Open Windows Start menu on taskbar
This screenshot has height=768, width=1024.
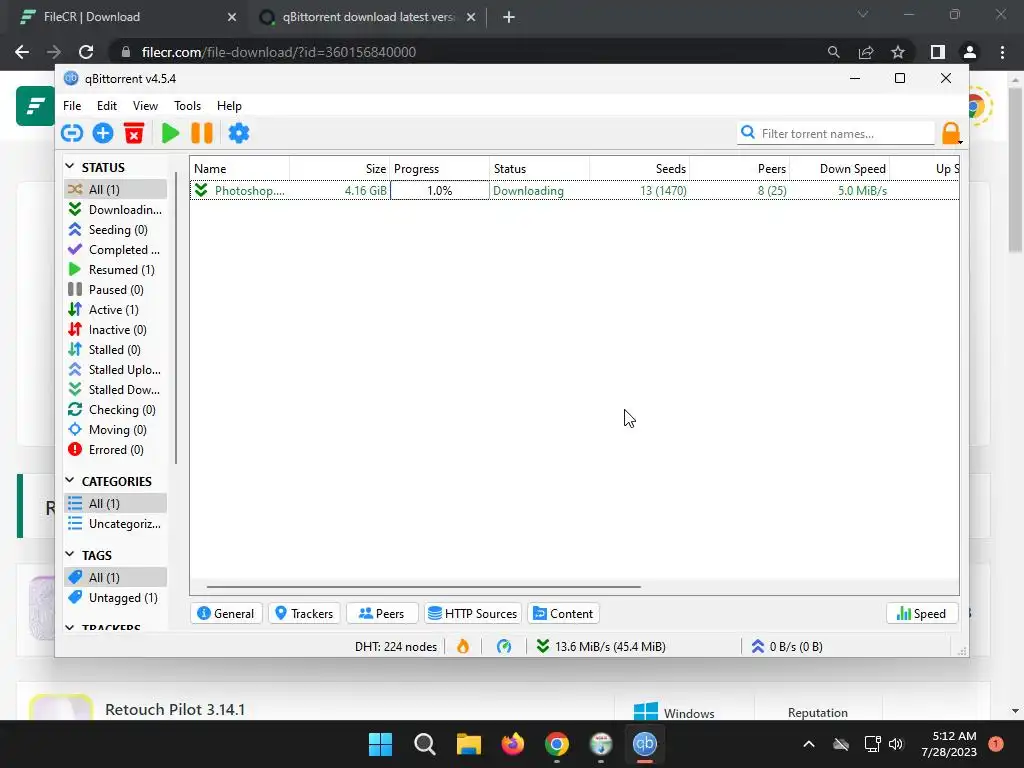380,744
